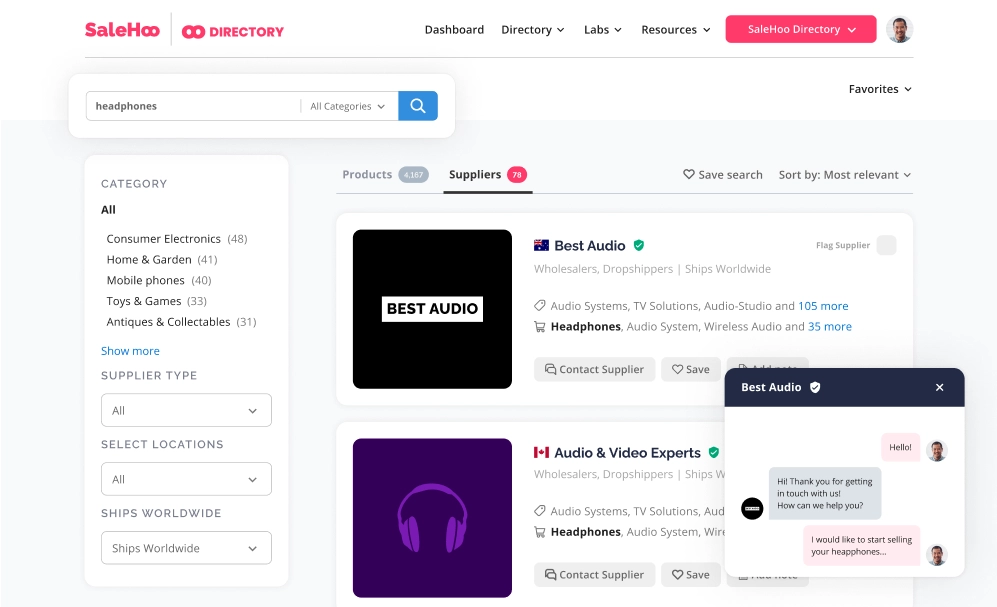Open the Sort by Most relevant dropdown
Screen dimensions: 997x607
pyautogui.click(x=845, y=174)
